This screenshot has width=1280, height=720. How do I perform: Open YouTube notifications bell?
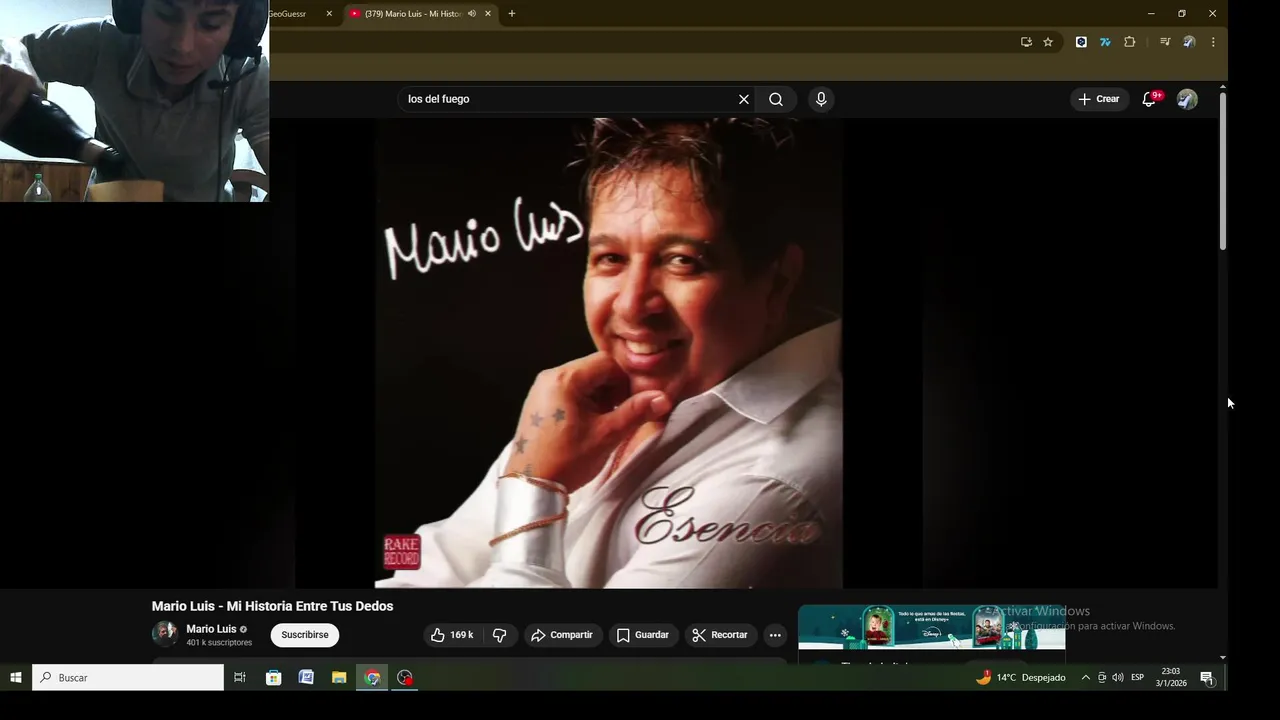1149,99
